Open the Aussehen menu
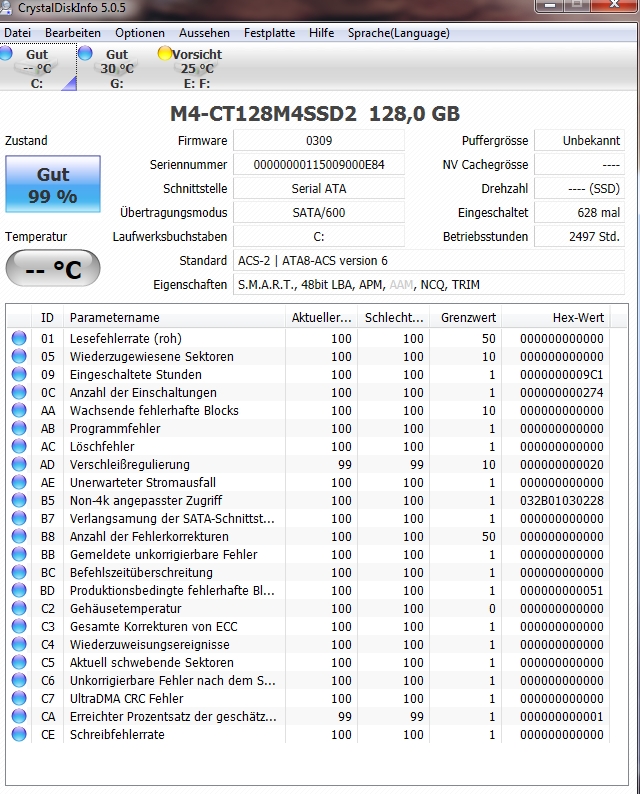Viewport: 640px width, 794px height. (204, 33)
